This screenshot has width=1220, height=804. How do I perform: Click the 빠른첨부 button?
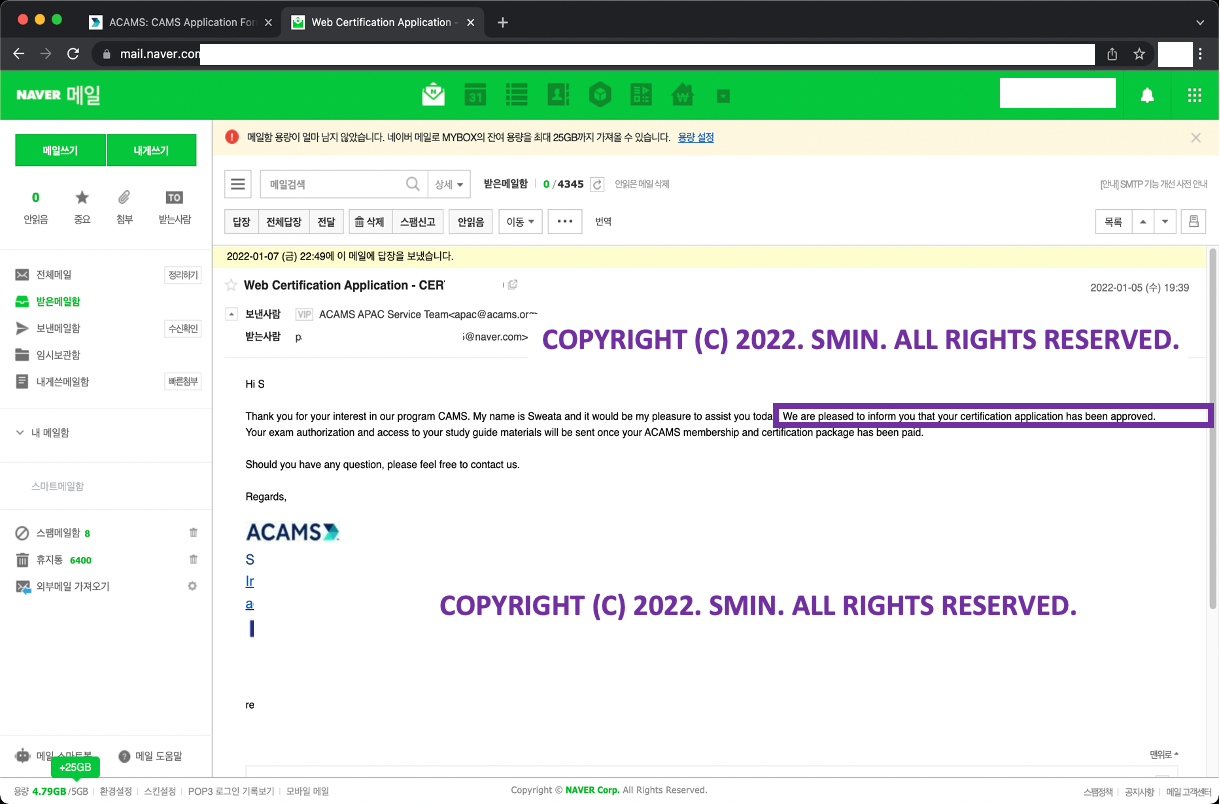pos(182,382)
